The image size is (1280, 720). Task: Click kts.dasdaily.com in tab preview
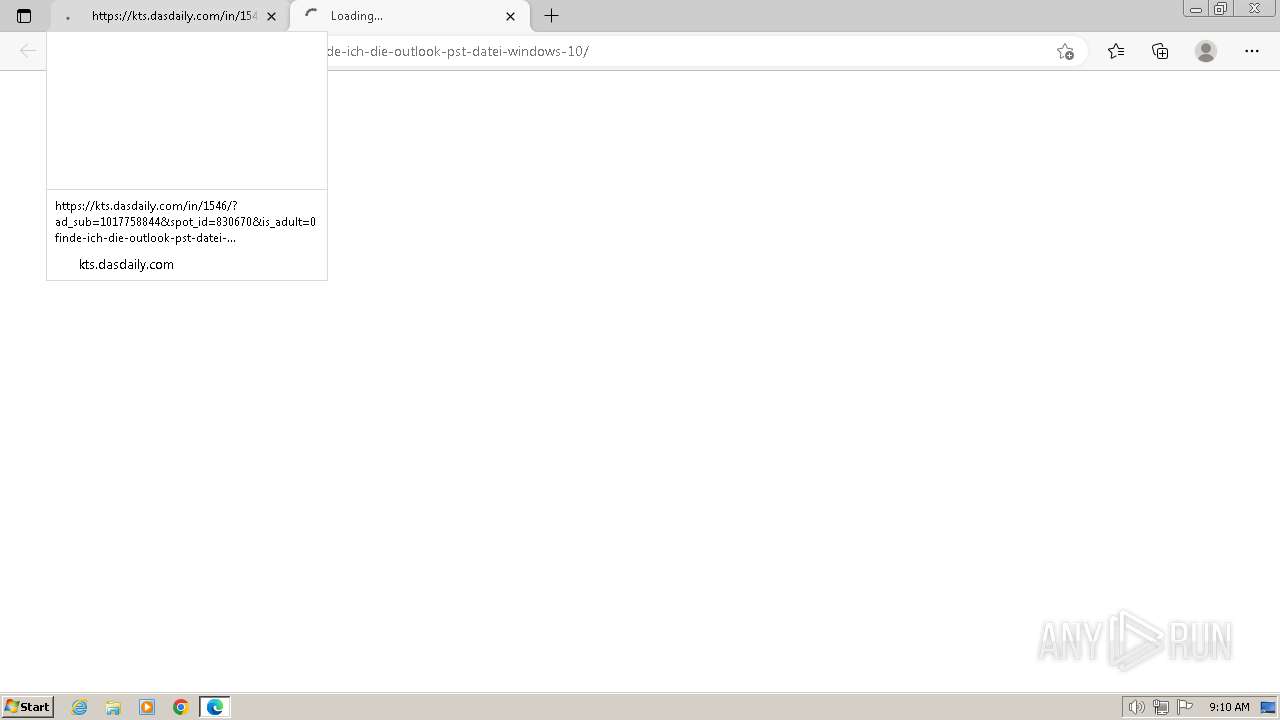pyautogui.click(x=126, y=264)
